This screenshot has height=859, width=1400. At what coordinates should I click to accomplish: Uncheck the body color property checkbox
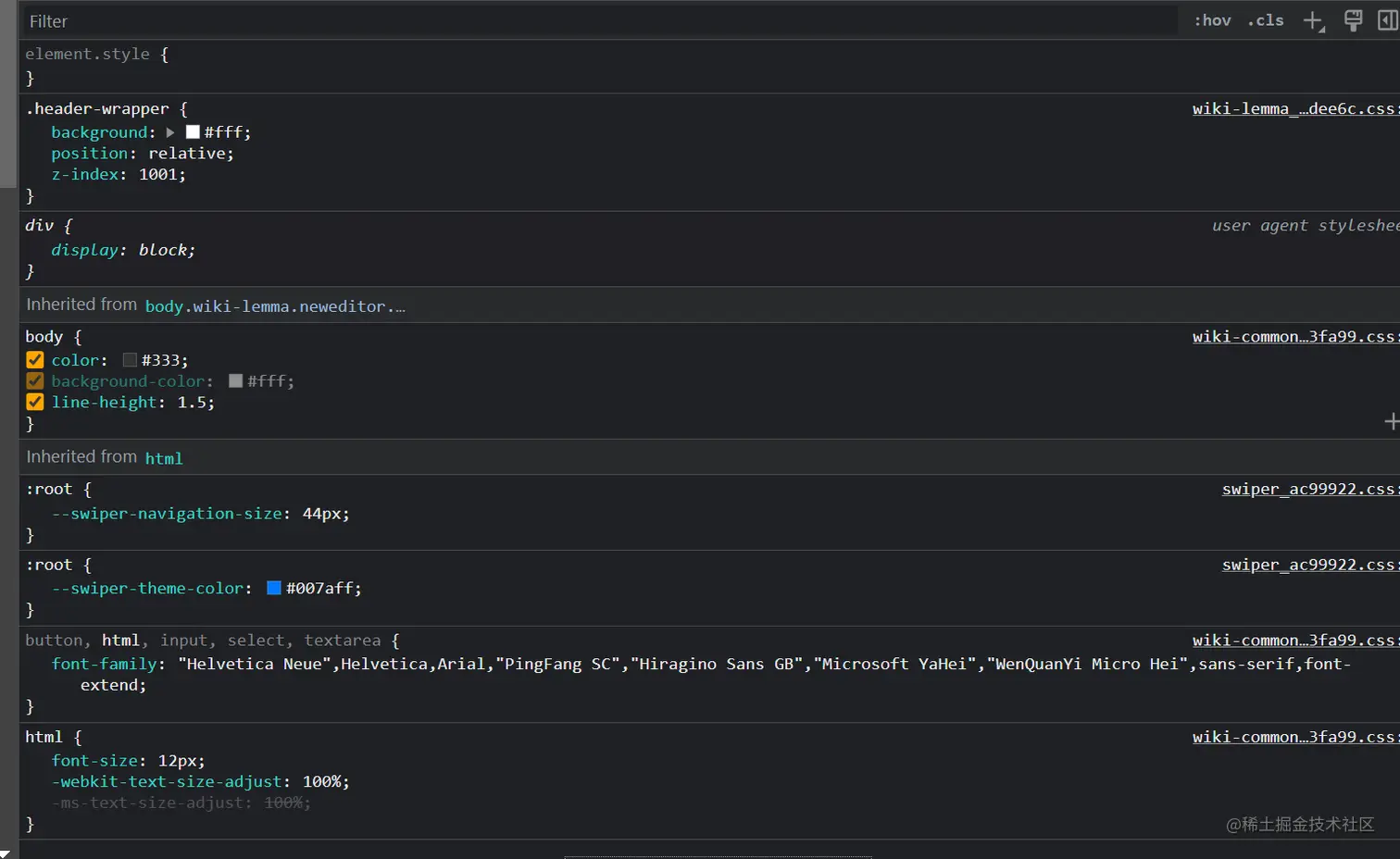tap(35, 360)
